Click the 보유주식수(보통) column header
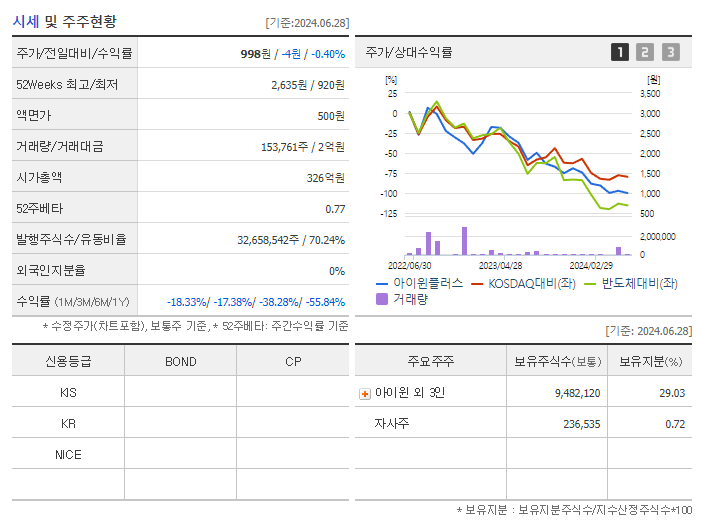This screenshot has width=702, height=525. tap(557, 361)
